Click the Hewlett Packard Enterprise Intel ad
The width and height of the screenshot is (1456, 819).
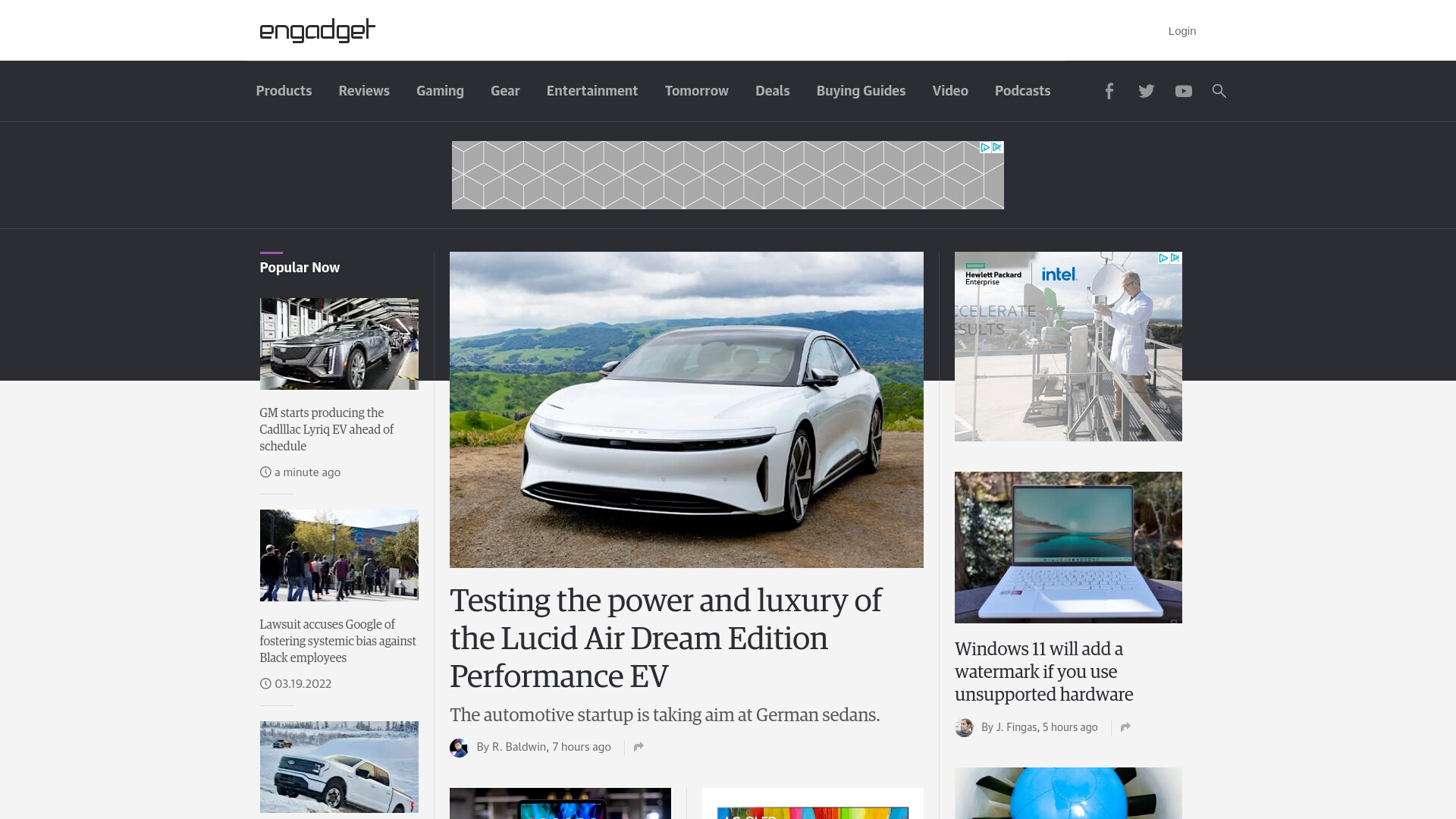(x=1068, y=347)
